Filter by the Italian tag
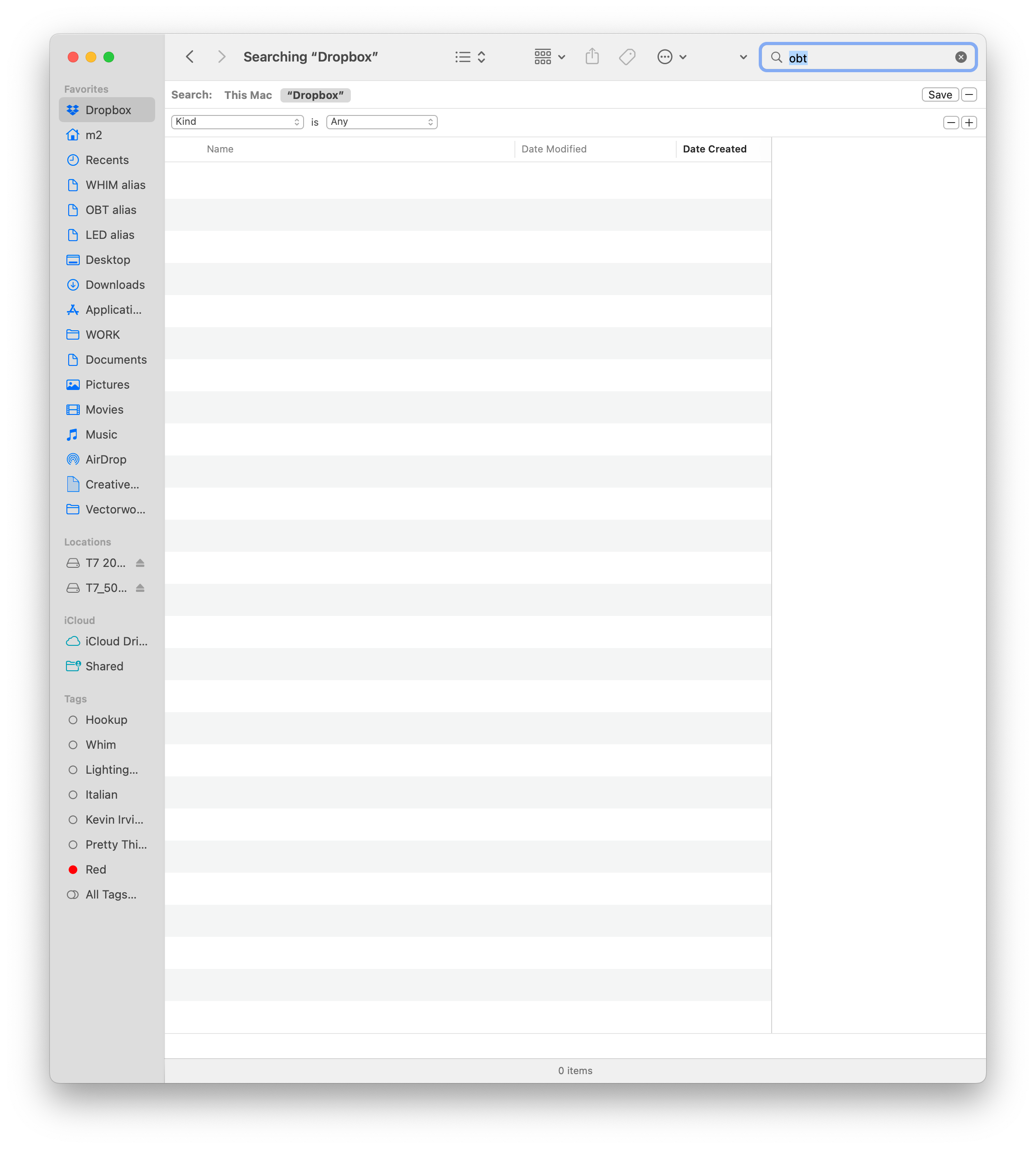 point(107,795)
